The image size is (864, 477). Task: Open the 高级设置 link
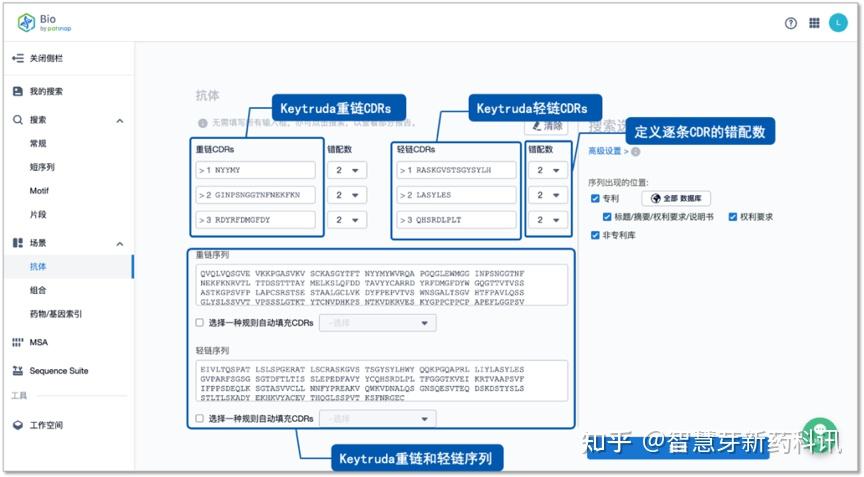604,151
